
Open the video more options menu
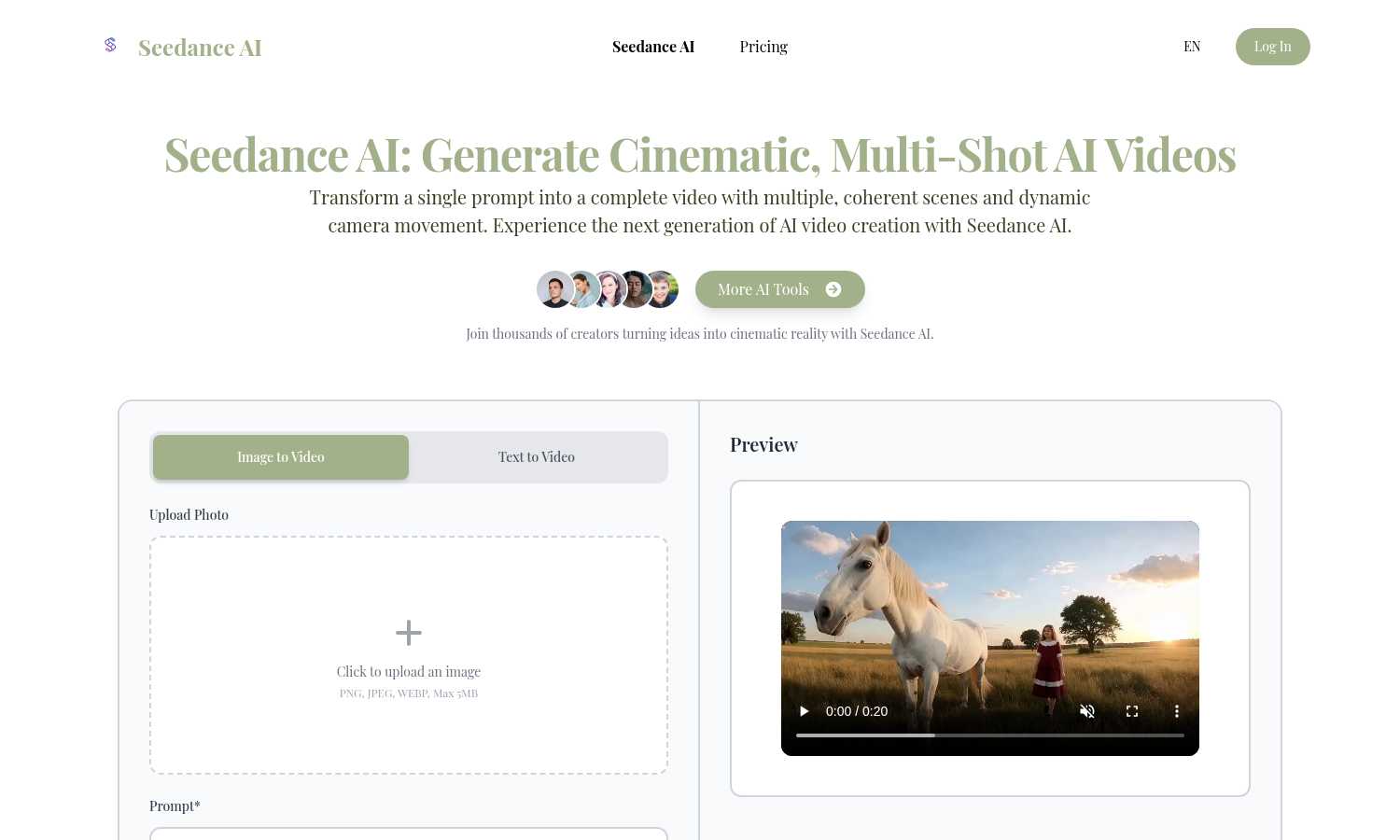click(x=1177, y=711)
